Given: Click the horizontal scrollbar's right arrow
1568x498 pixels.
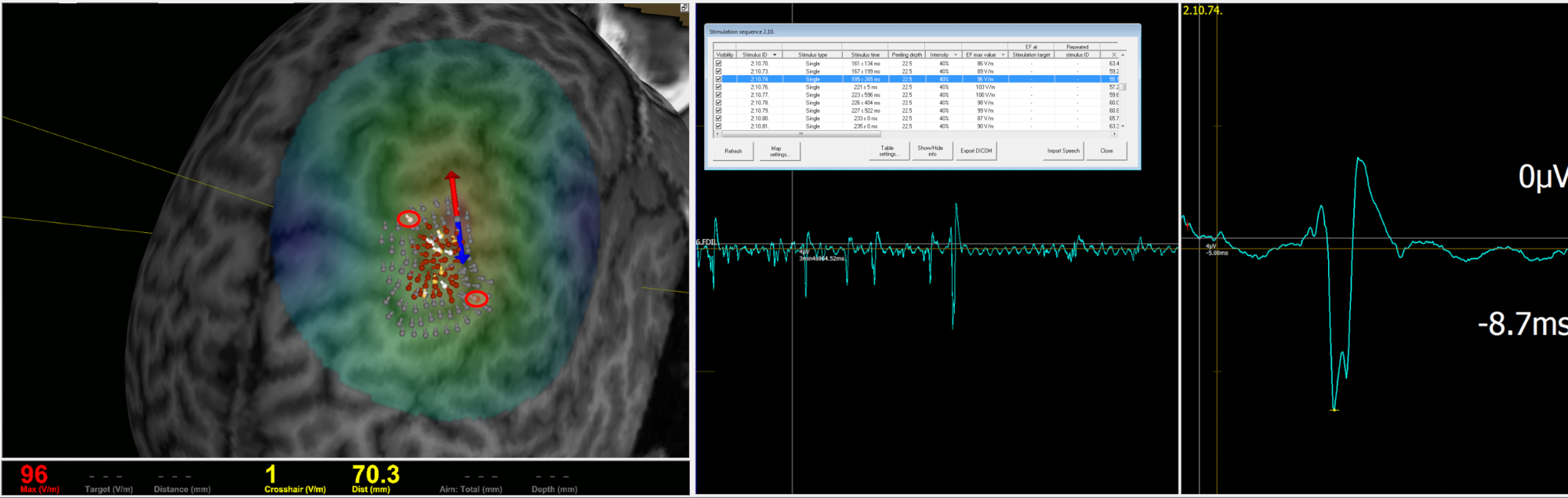Looking at the screenshot, I should click(1115, 134).
